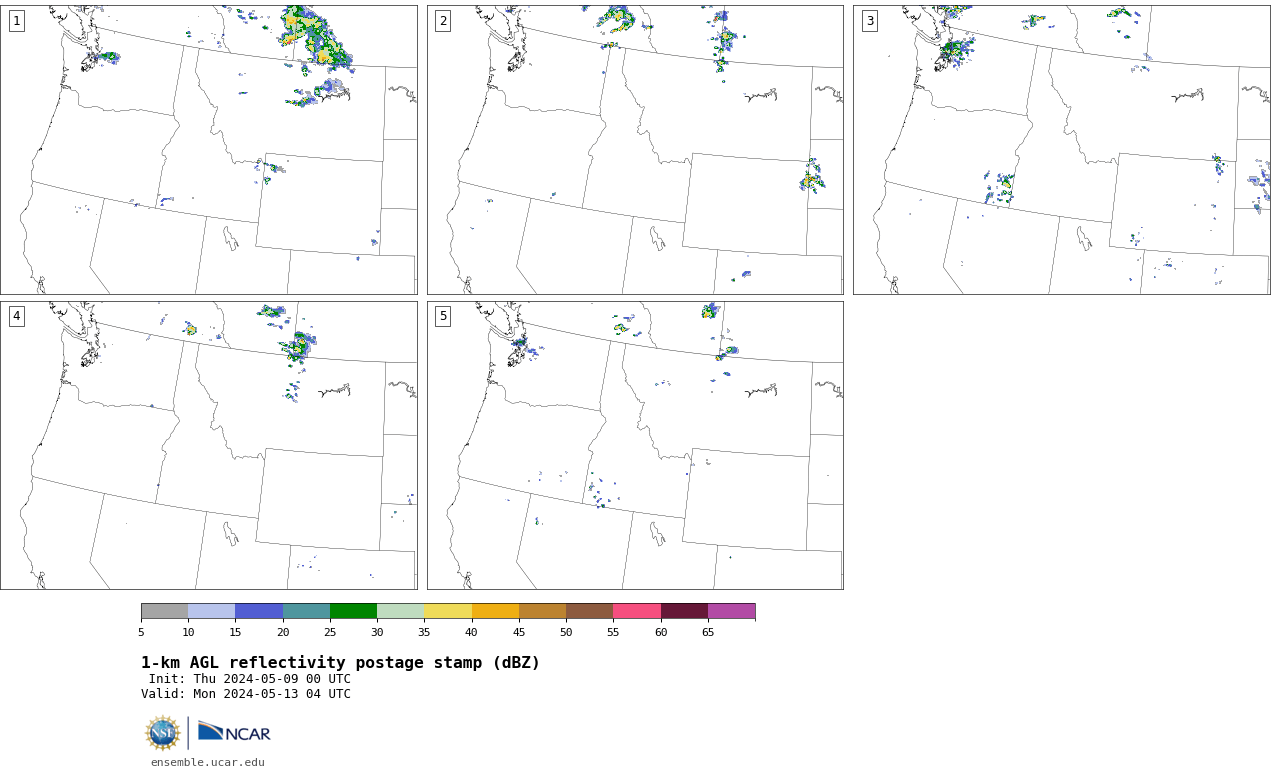1280x773 pixels.
Task: Click the NSF logo icon
Action: [163, 733]
